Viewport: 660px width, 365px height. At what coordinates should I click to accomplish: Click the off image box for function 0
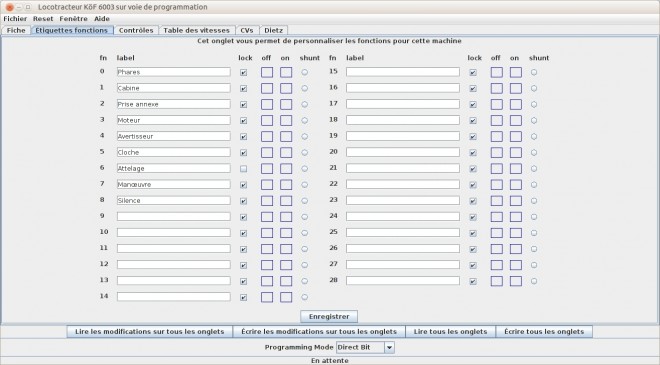[x=267, y=72]
